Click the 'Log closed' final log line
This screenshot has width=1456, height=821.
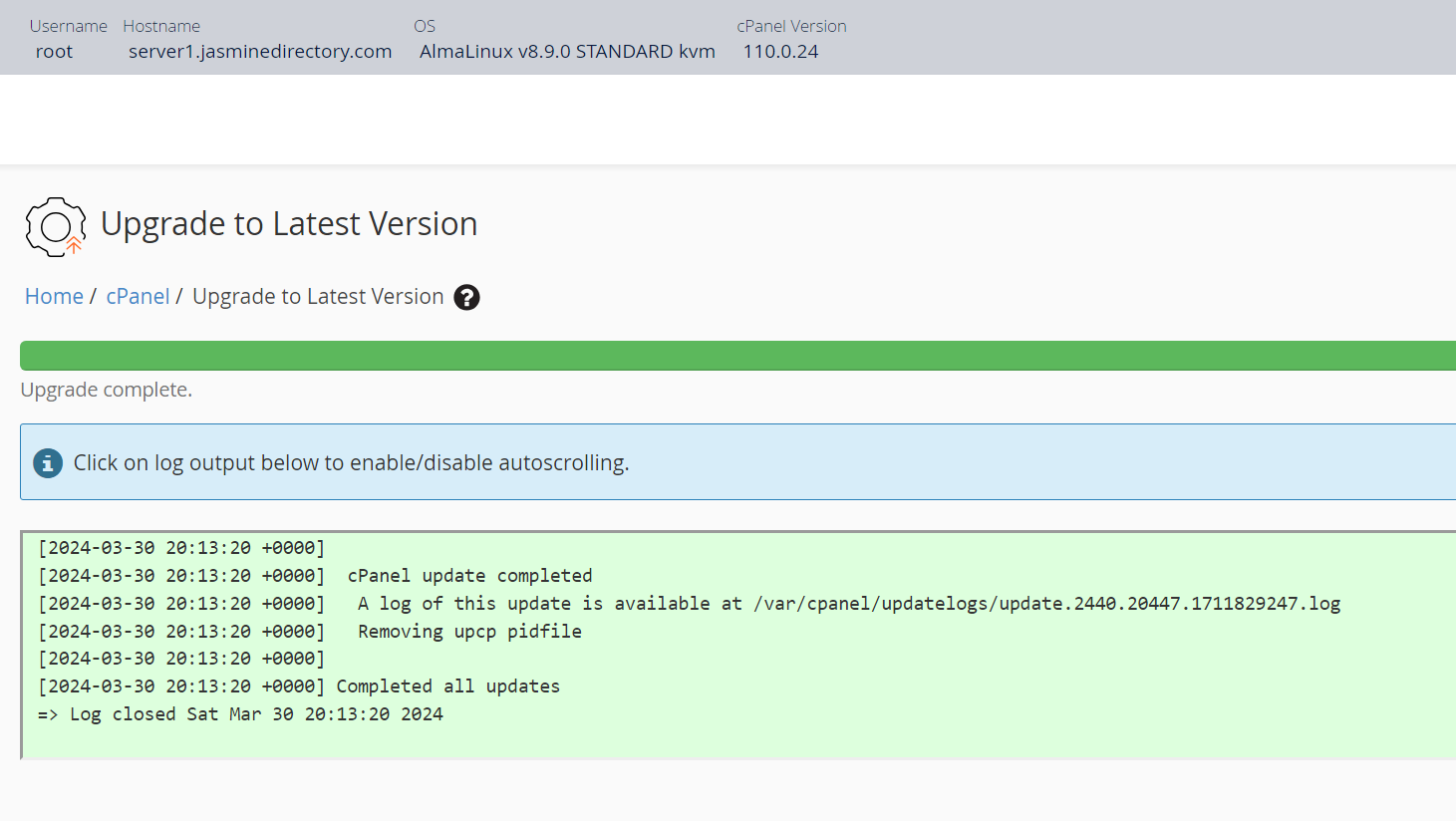pyautogui.click(x=240, y=714)
